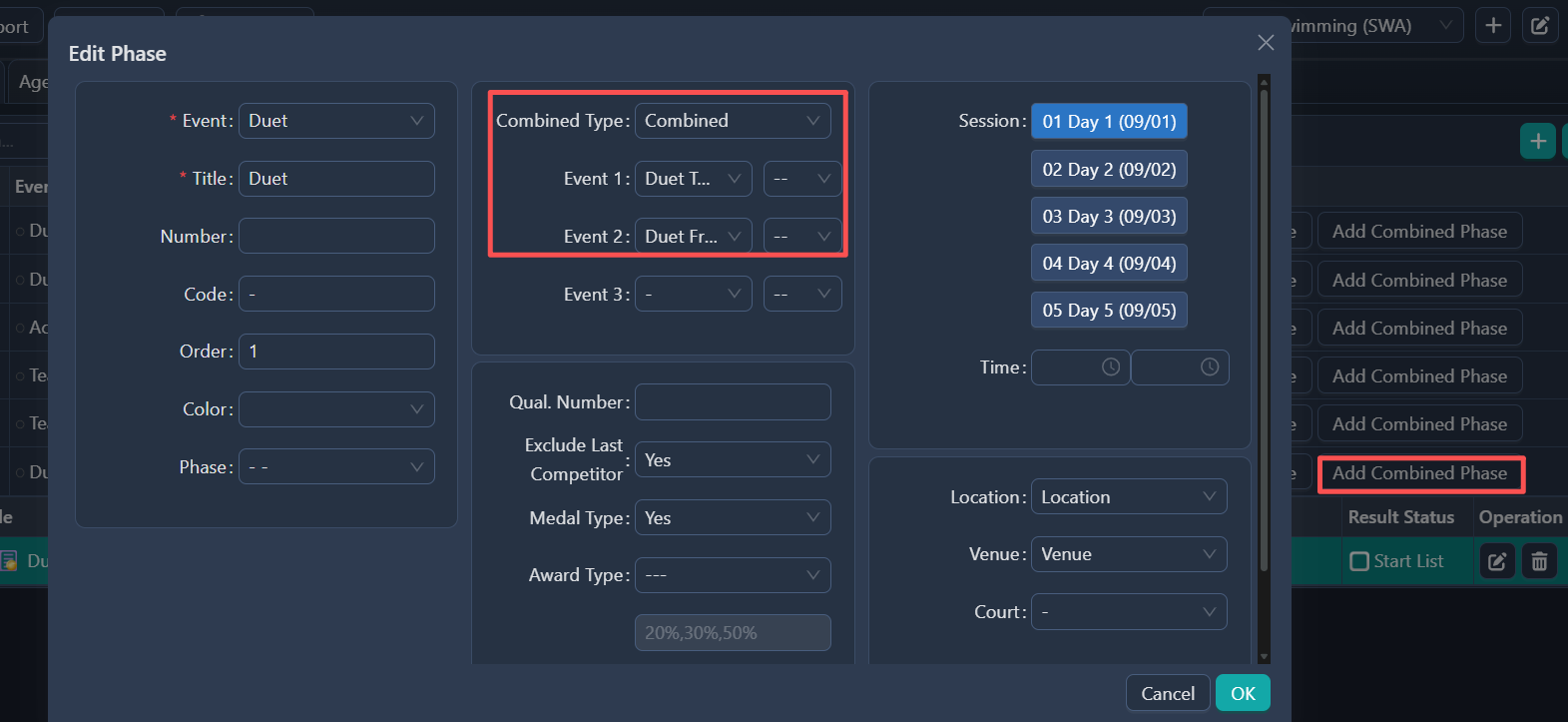
Task: Toggle the Start List checkbox
Action: (x=1358, y=561)
